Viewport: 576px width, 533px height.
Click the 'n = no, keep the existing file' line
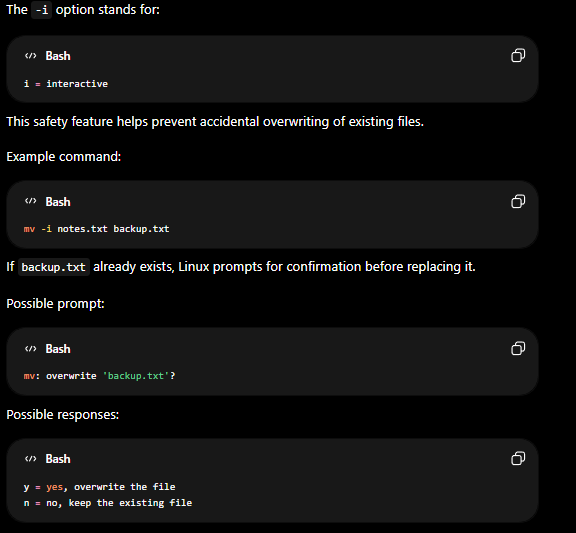(108, 503)
